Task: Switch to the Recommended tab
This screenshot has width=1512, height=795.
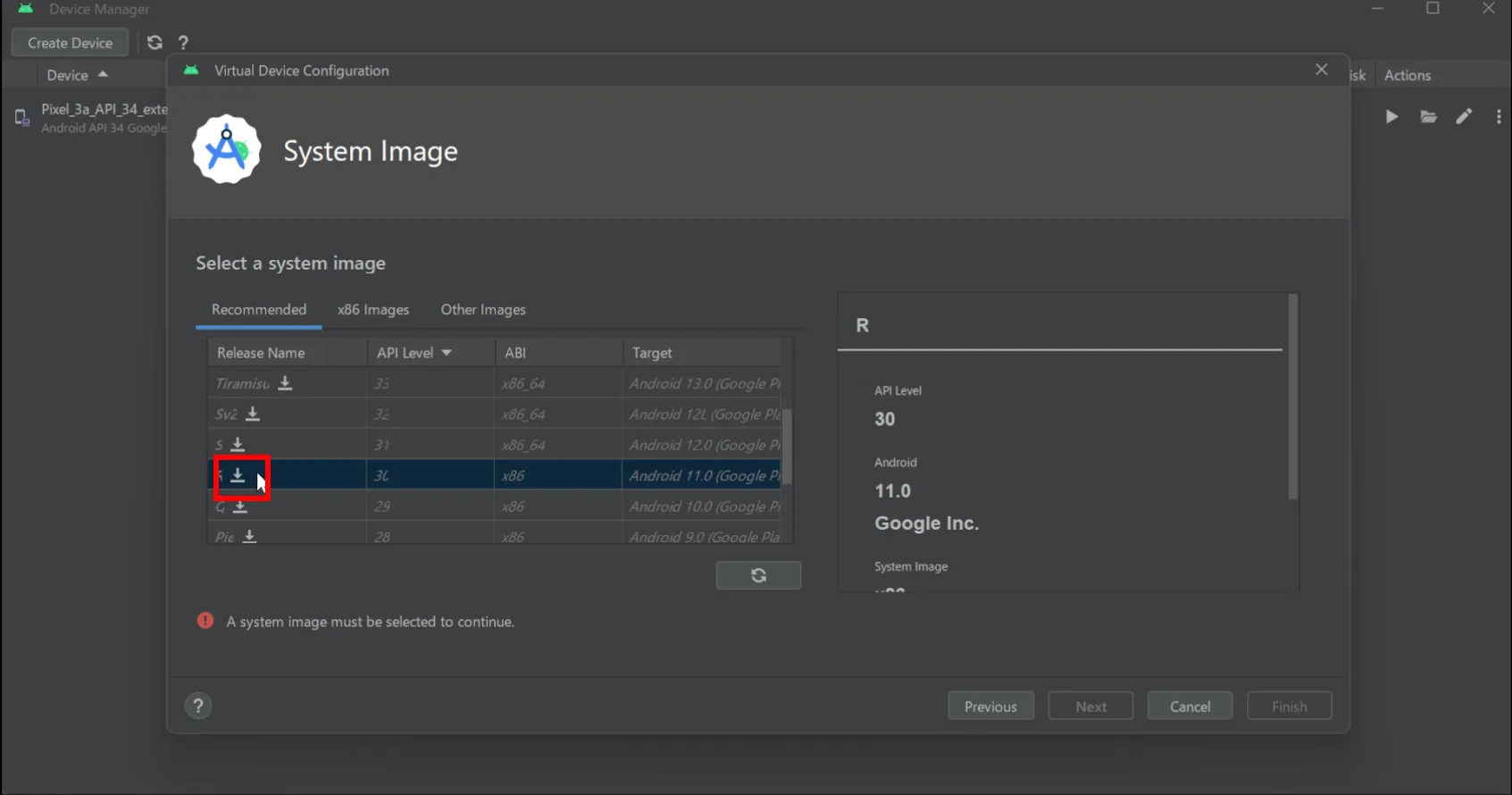Action: tap(259, 309)
